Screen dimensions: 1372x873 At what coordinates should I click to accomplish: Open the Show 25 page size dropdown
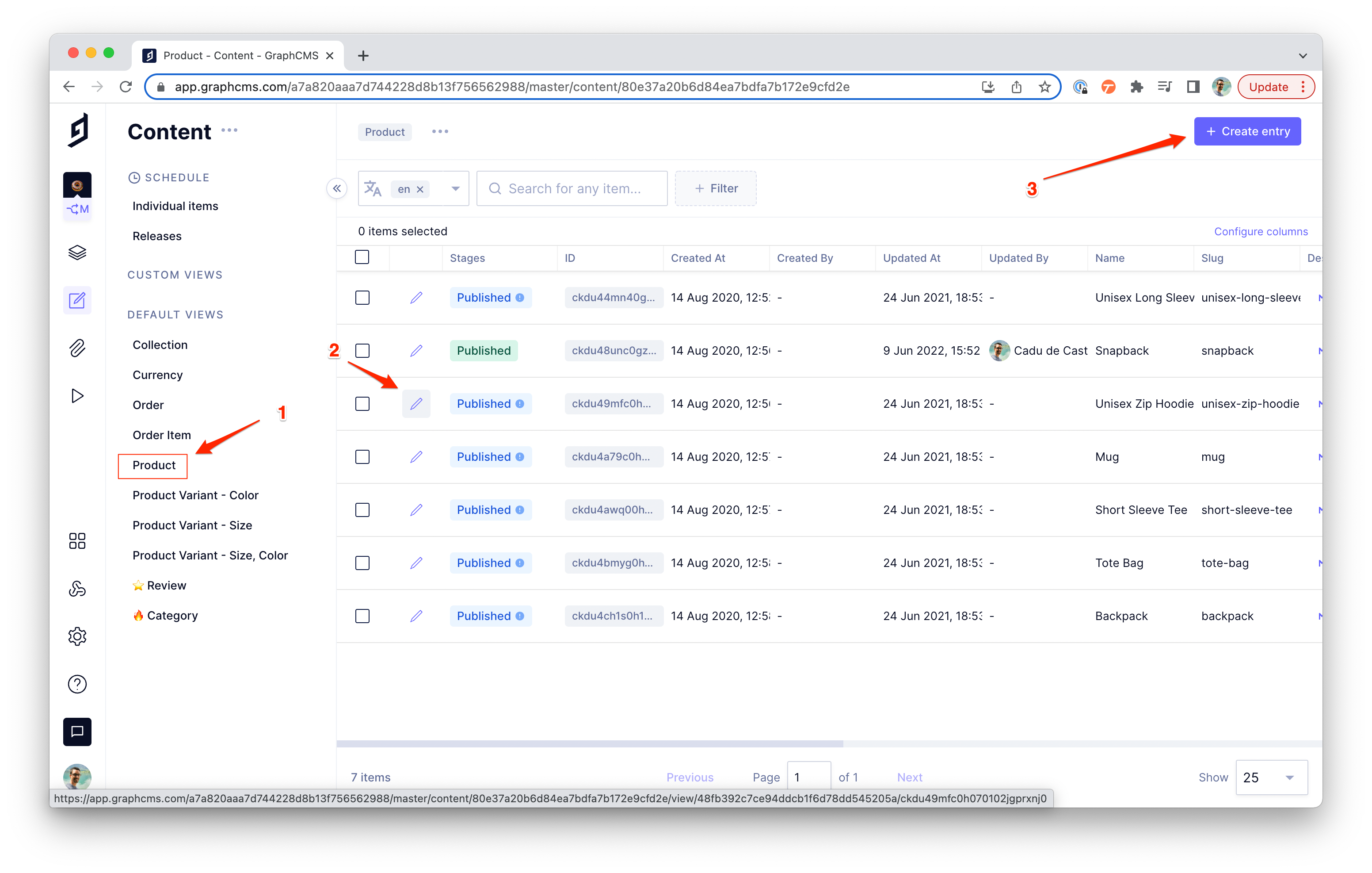pyautogui.click(x=1271, y=777)
